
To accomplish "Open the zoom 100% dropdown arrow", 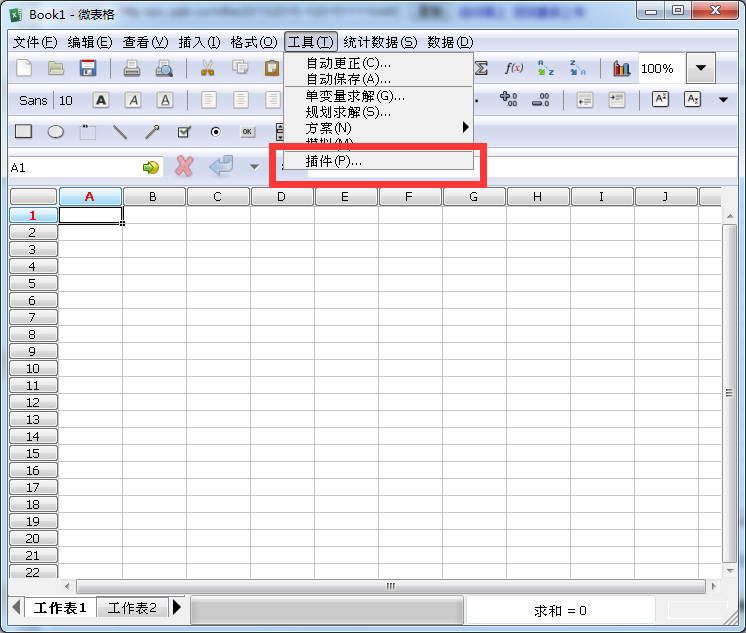I will pyautogui.click(x=701, y=68).
